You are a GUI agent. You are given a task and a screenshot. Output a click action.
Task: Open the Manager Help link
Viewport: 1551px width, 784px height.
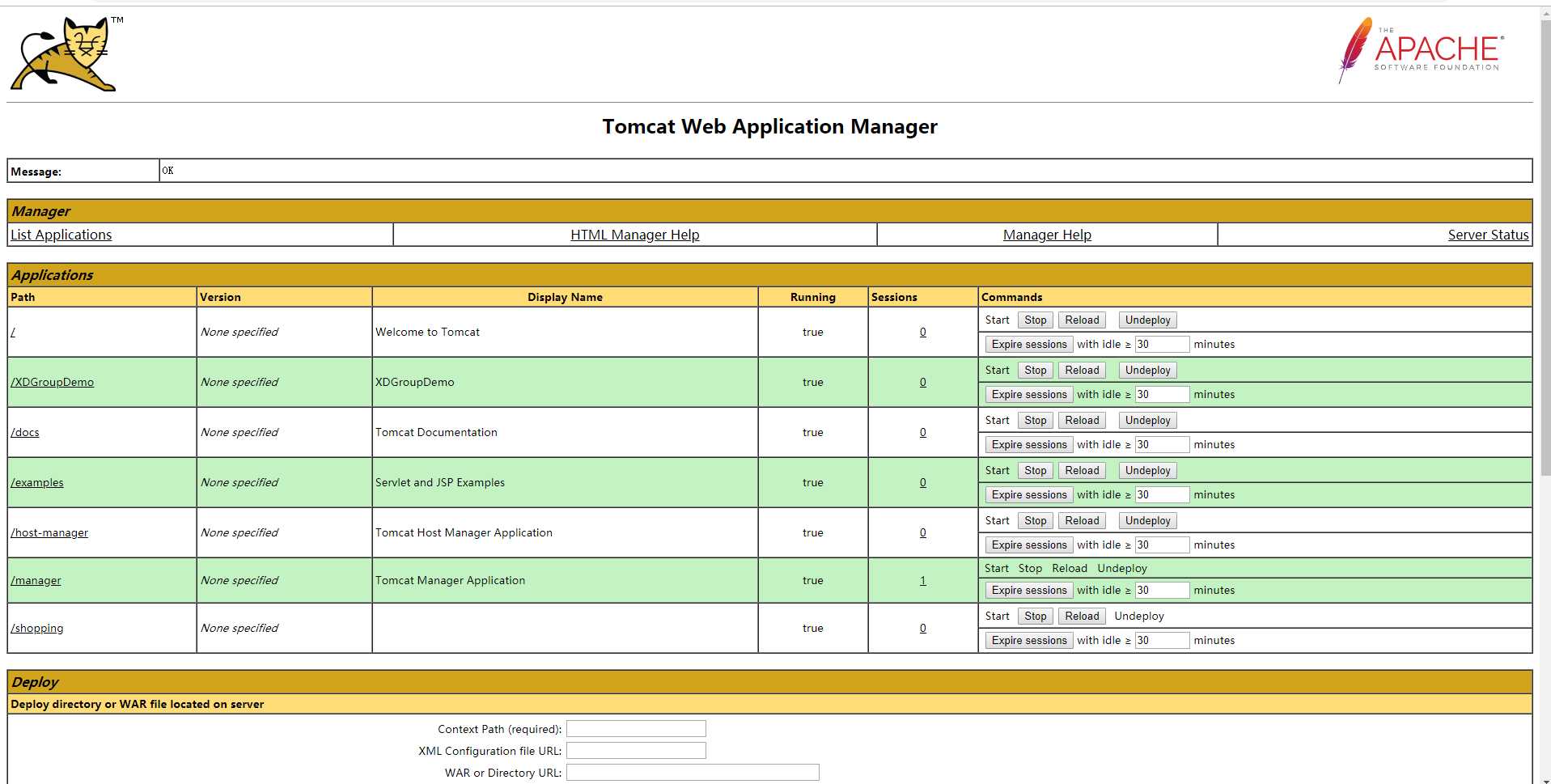1047,235
